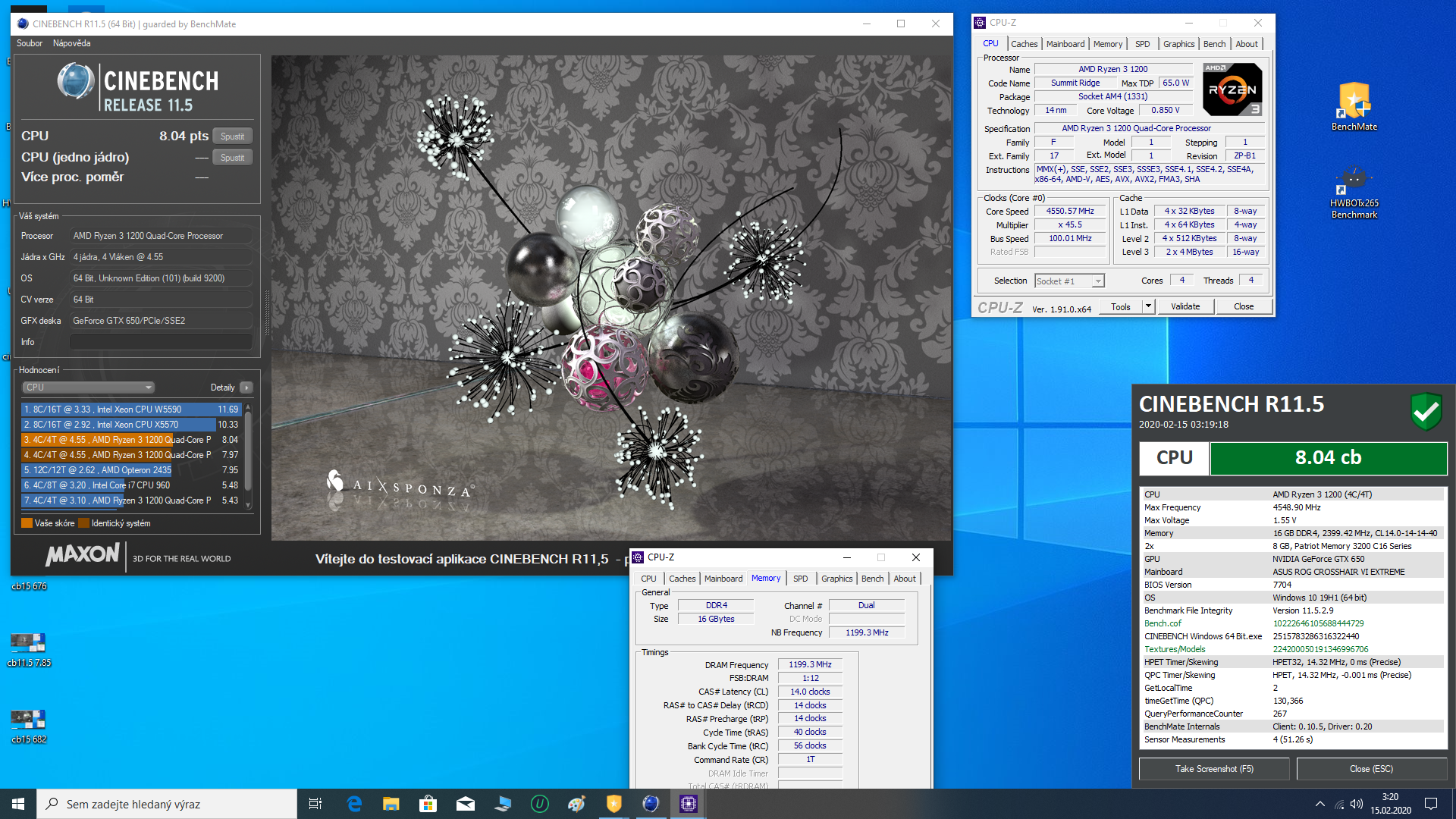
Task: Switch to Mainboard tab in top CPU-Z window
Action: pyautogui.click(x=1065, y=44)
